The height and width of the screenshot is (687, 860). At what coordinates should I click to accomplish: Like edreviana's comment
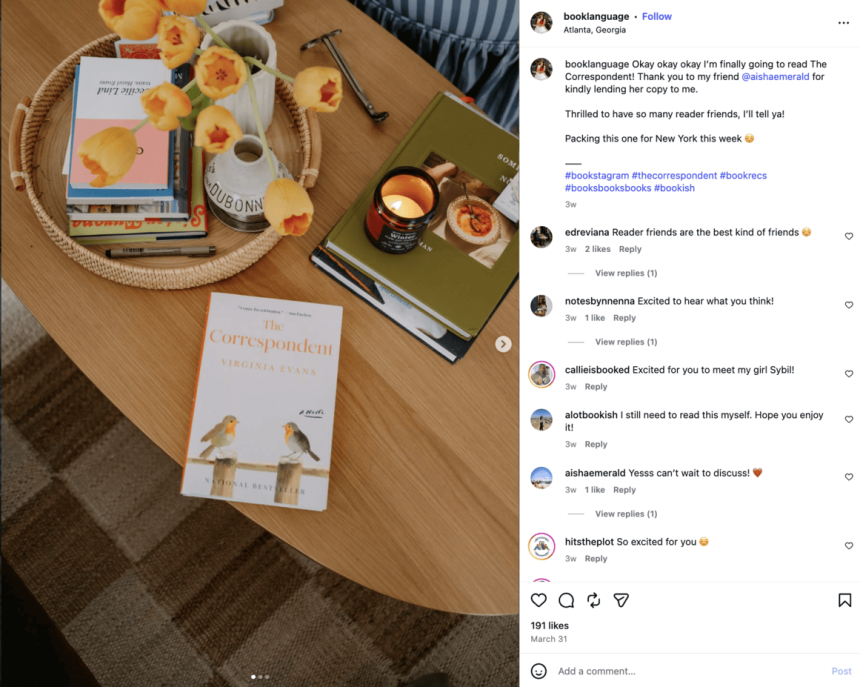tap(848, 236)
